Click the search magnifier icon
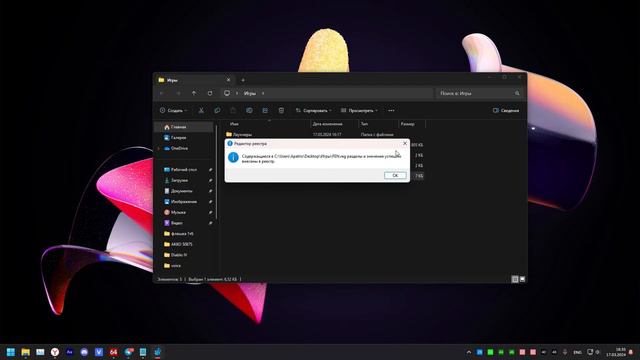This screenshot has width=640, height=360. 517,93
